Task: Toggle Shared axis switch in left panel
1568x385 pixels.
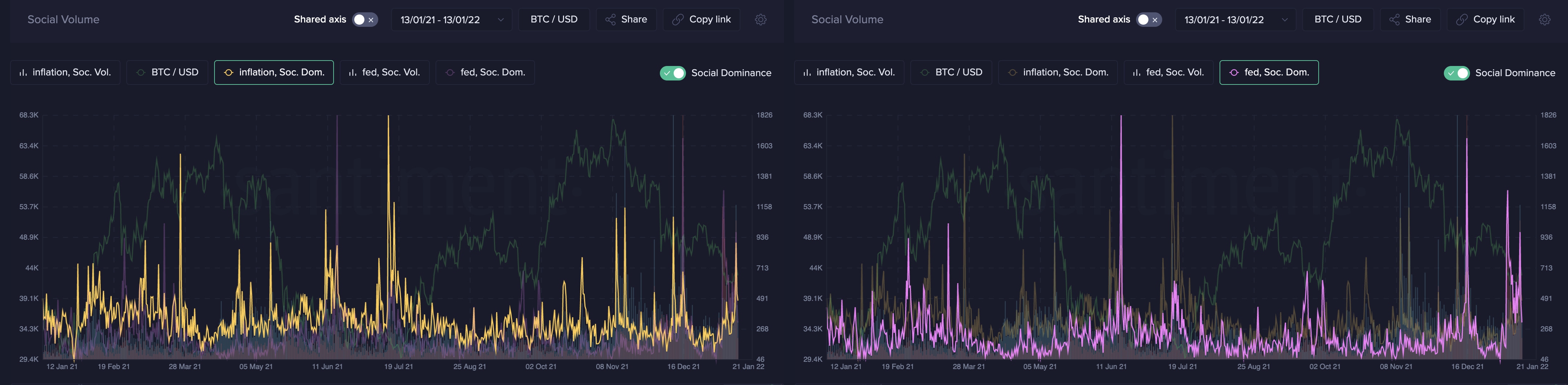Action: (x=365, y=20)
